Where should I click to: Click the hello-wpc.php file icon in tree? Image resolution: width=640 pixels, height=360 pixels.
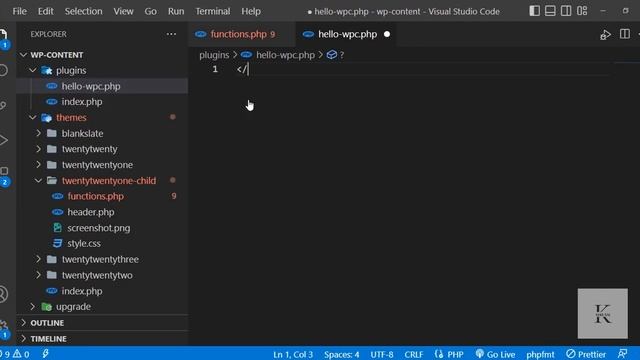[52, 86]
